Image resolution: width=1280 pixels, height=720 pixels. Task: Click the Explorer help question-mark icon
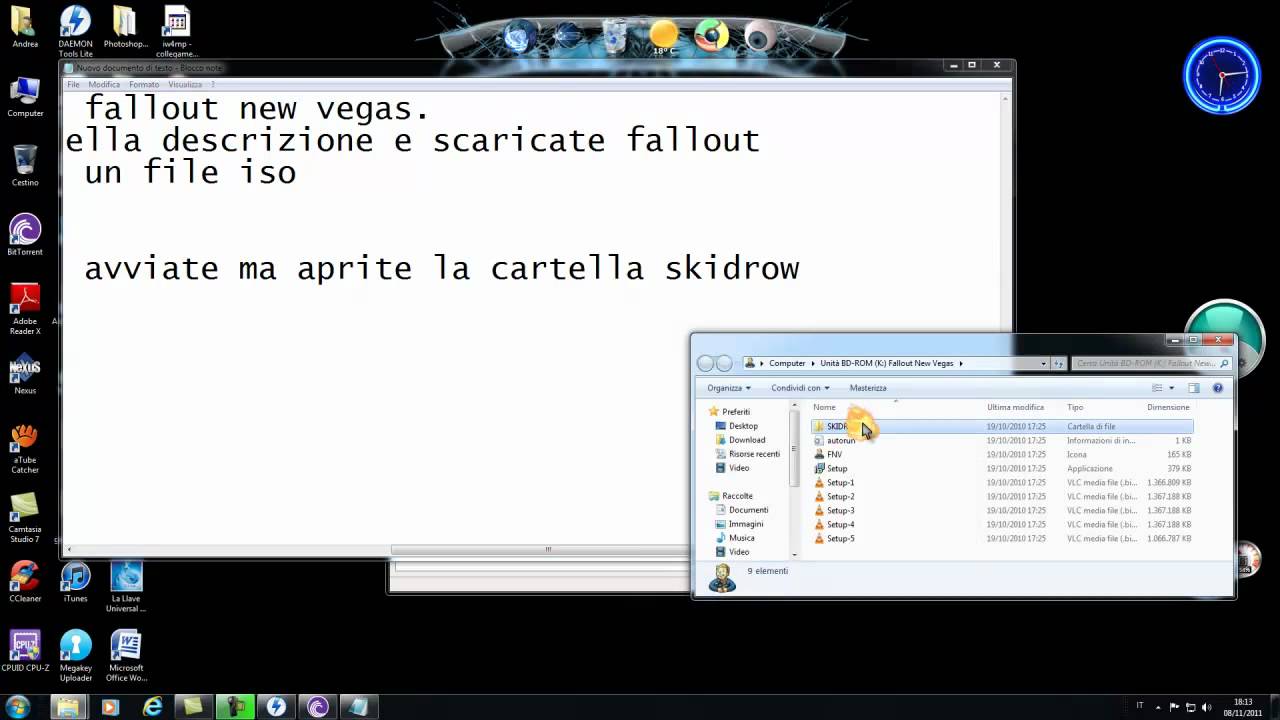click(x=1218, y=388)
